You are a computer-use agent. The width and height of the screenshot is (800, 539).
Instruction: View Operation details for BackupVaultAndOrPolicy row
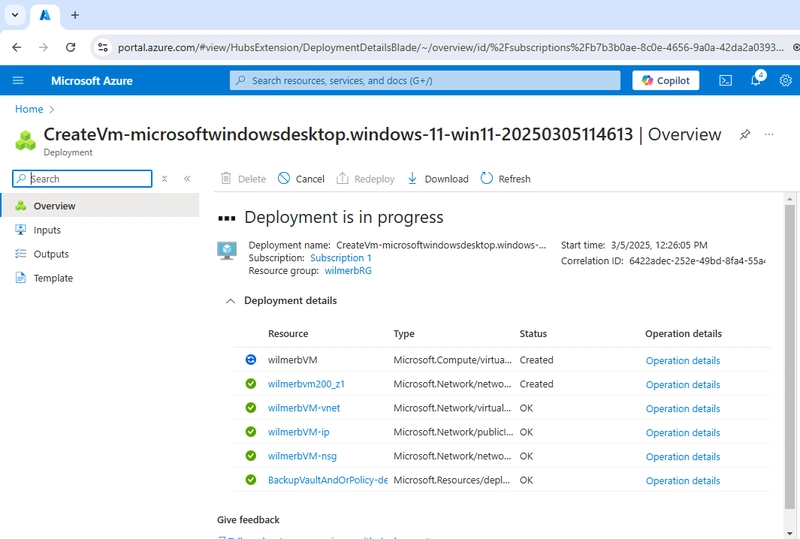click(x=683, y=480)
